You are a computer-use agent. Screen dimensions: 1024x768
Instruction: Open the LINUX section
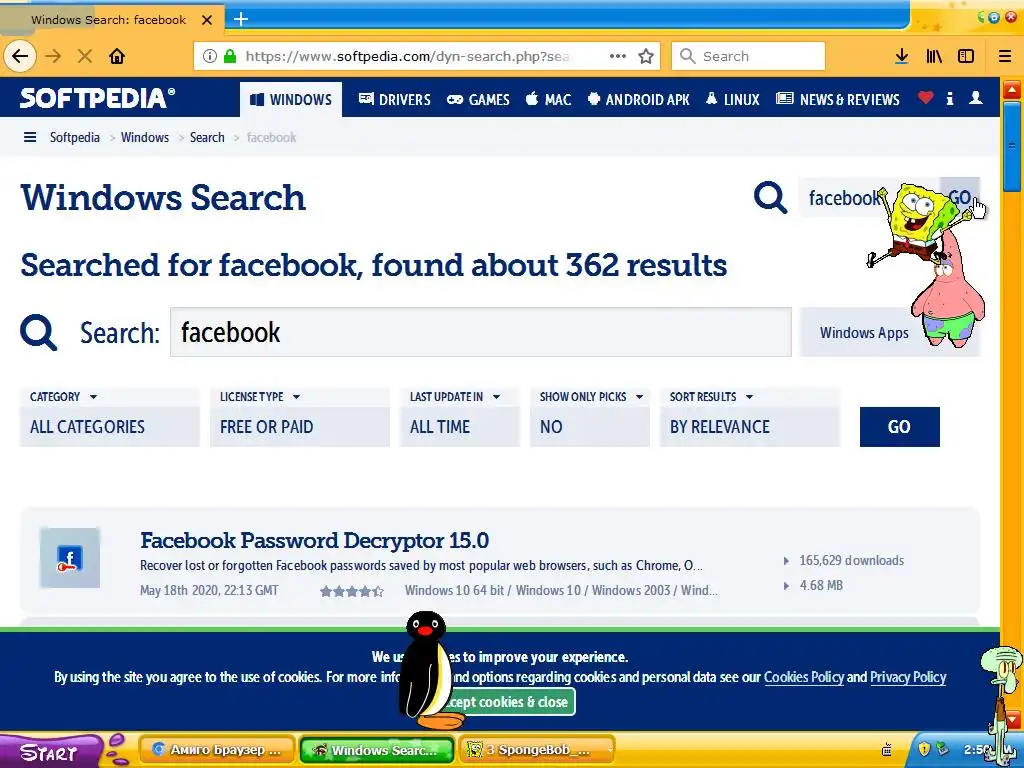tap(733, 99)
